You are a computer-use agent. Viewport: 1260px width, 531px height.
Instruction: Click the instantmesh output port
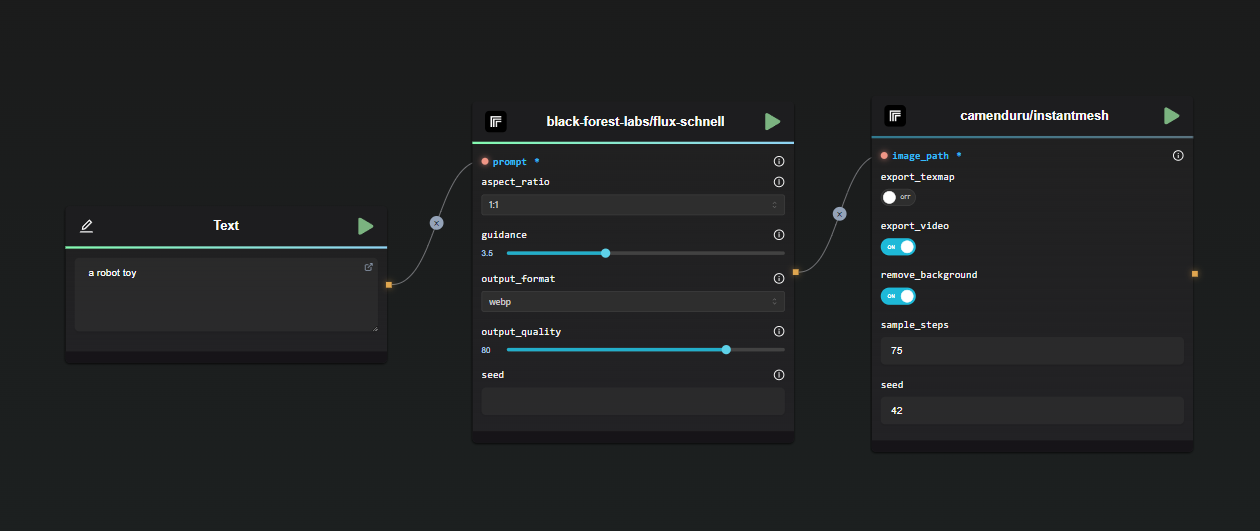(1194, 273)
